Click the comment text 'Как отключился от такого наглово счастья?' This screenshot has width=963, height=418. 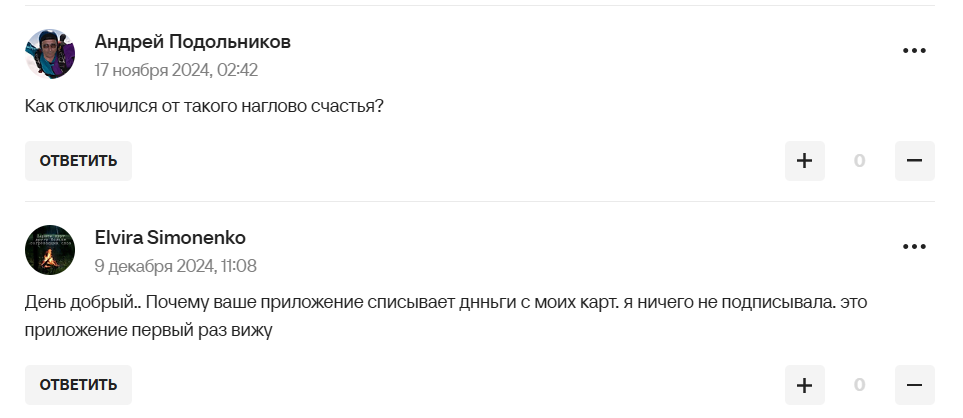click(204, 106)
